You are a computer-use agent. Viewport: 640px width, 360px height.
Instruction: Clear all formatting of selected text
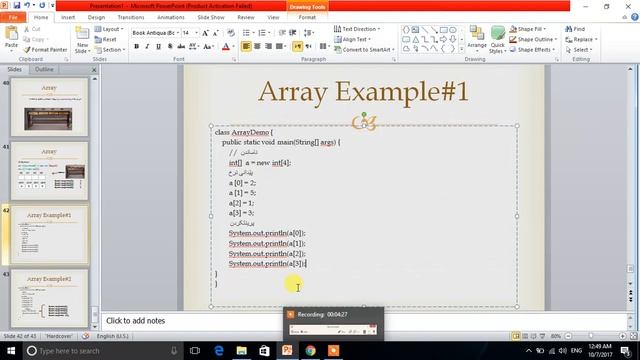point(231,33)
